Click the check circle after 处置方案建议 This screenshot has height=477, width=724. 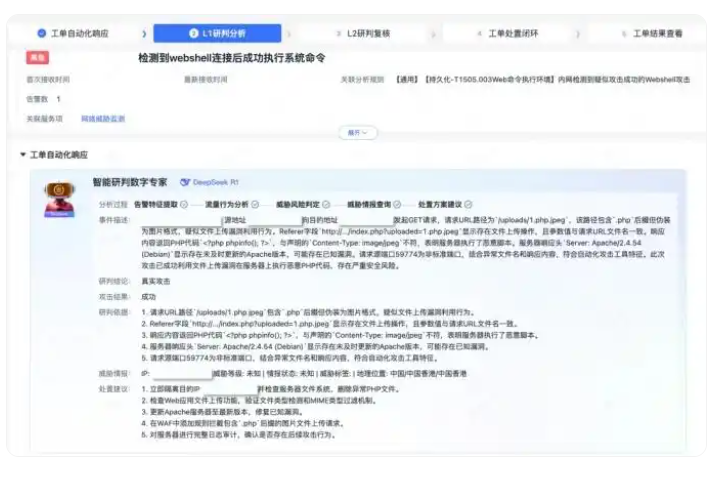468,205
